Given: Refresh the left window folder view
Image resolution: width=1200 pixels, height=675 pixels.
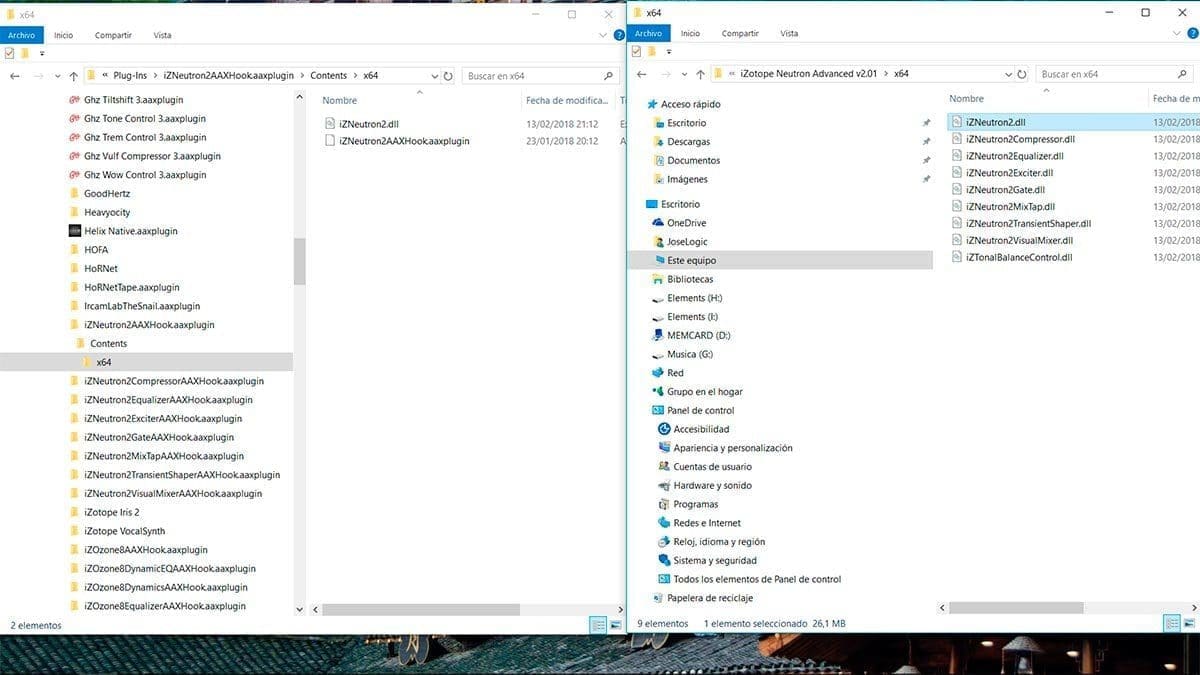Looking at the screenshot, I should point(448,76).
